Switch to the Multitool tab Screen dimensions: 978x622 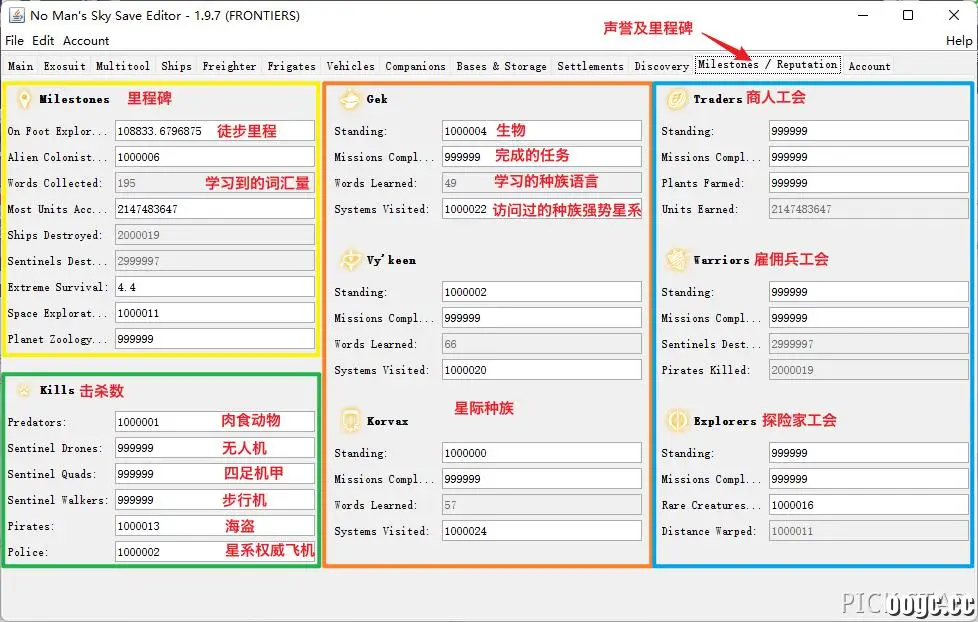coord(123,66)
